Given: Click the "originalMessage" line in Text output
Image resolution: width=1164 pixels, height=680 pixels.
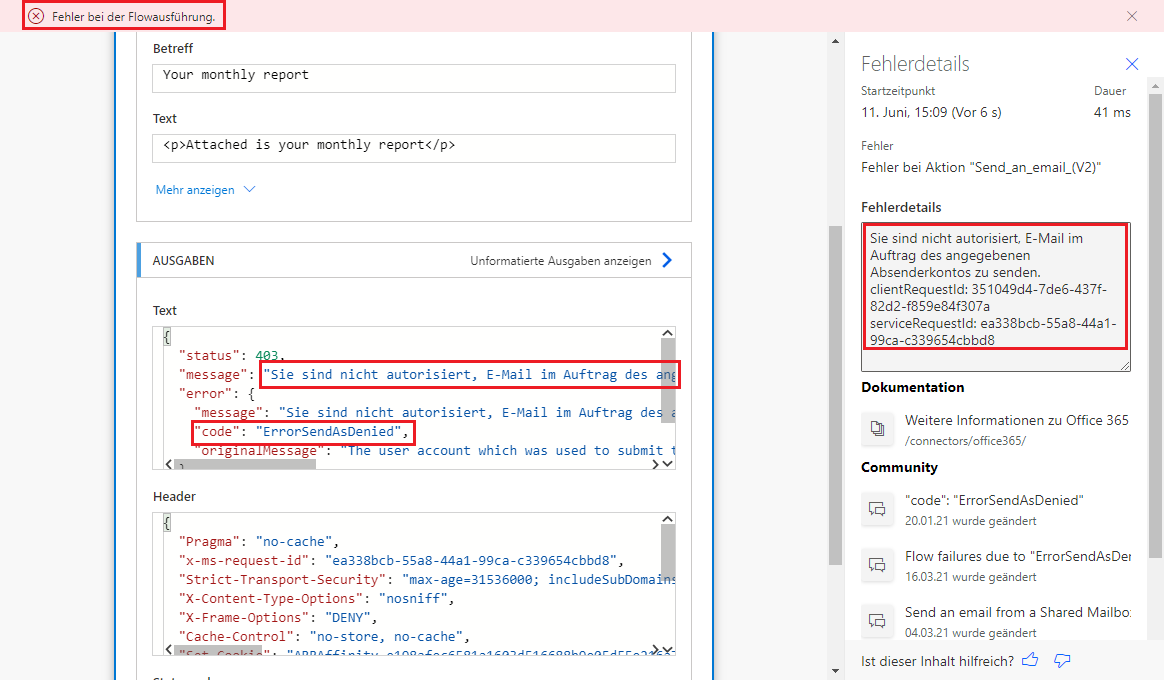Looking at the screenshot, I should click(435, 451).
